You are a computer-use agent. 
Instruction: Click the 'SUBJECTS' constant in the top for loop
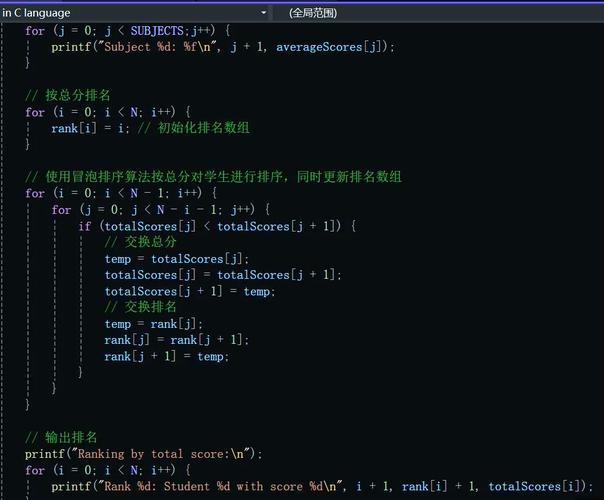tap(157, 31)
